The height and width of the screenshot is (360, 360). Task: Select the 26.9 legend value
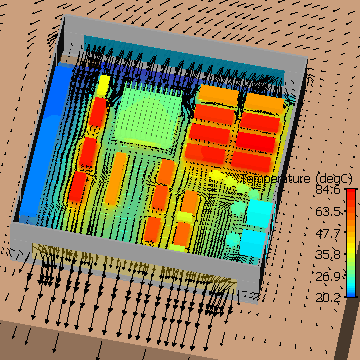click(x=327, y=276)
